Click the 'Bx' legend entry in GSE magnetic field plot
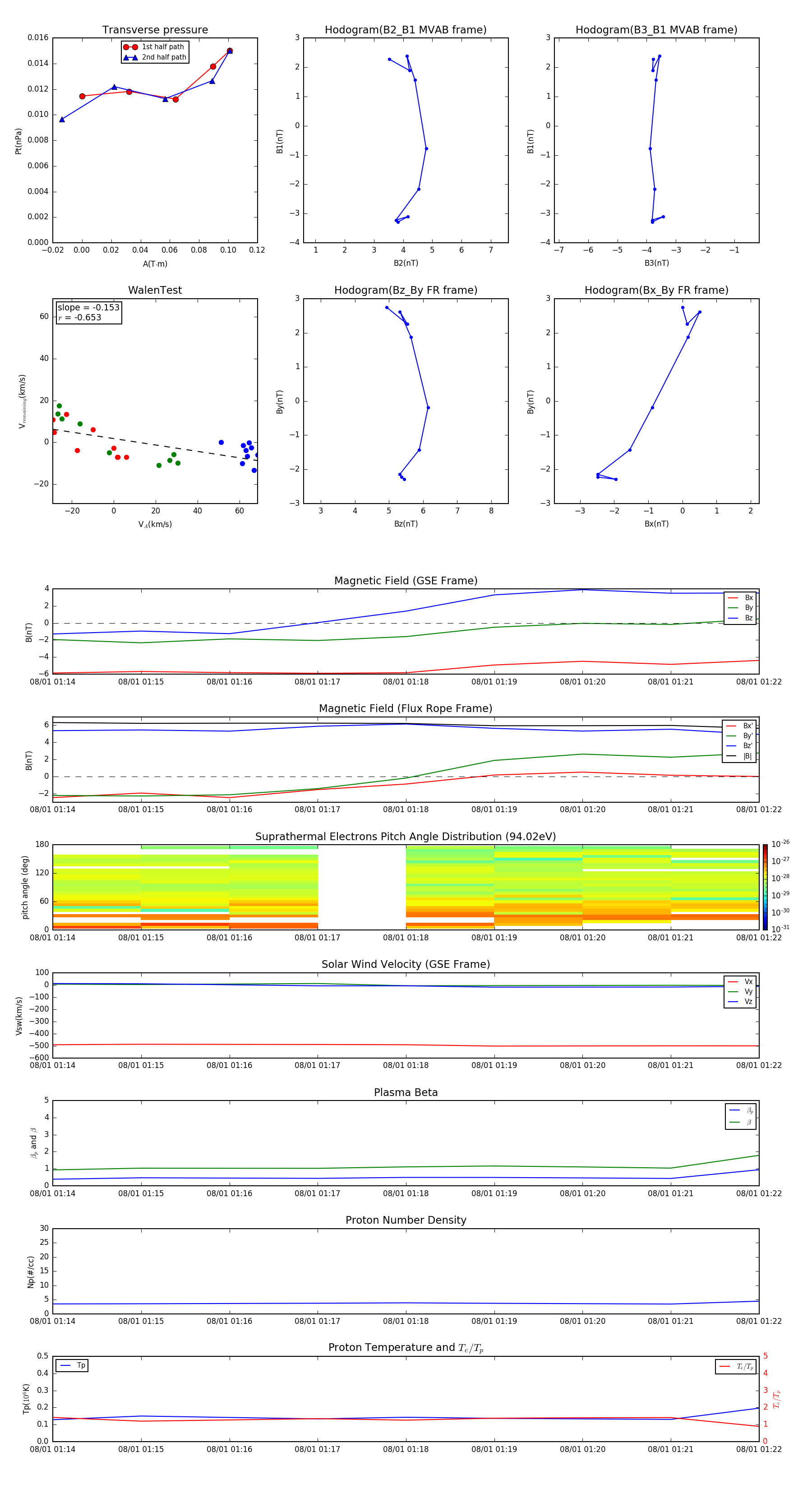 click(x=740, y=598)
